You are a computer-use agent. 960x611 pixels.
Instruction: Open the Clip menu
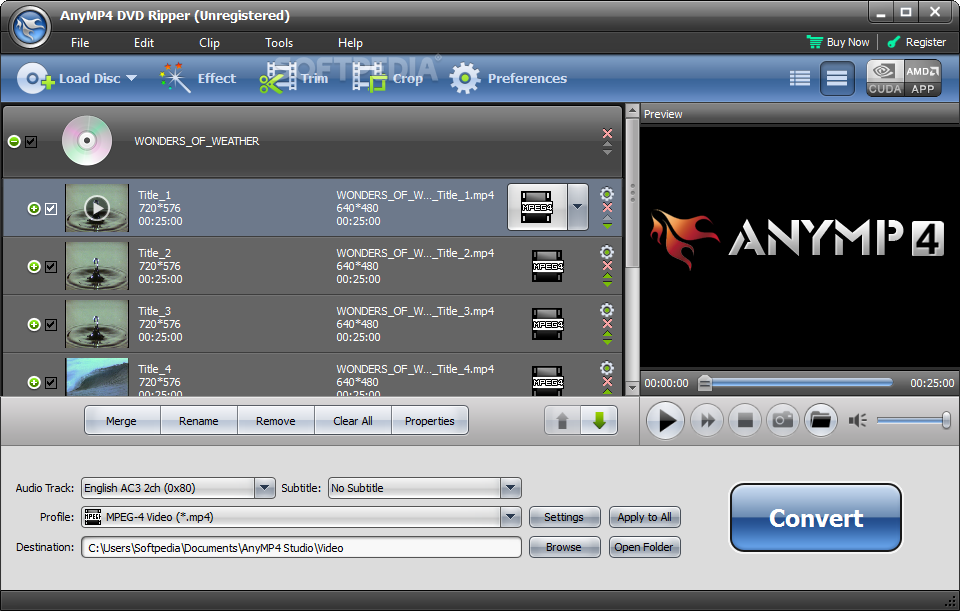pos(209,43)
